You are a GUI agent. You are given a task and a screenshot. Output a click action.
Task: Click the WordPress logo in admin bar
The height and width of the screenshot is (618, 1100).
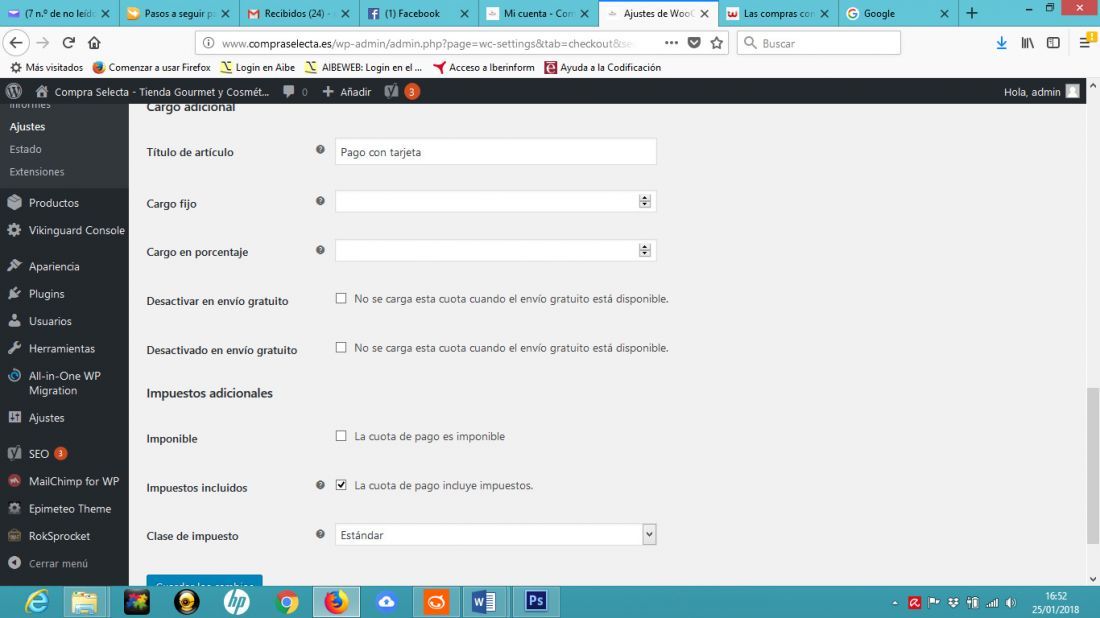pyautogui.click(x=14, y=91)
